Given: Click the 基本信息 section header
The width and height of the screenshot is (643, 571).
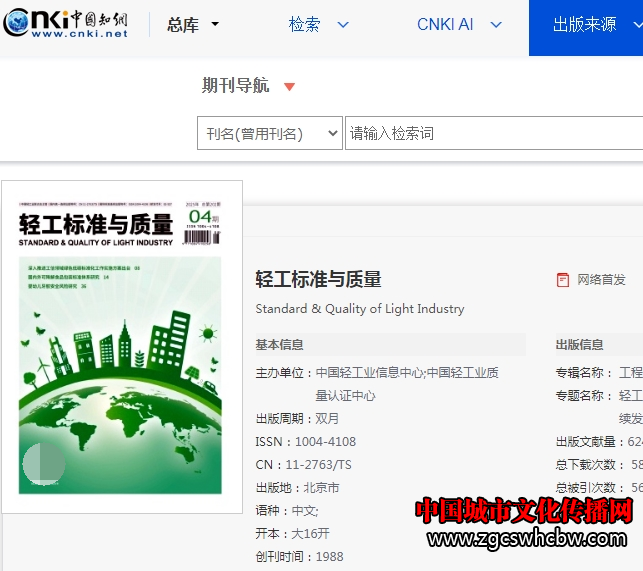Looking at the screenshot, I should (x=280, y=344).
